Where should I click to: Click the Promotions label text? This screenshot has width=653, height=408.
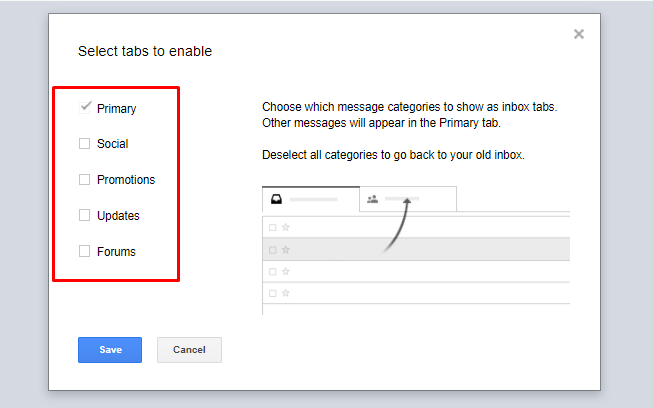126,180
